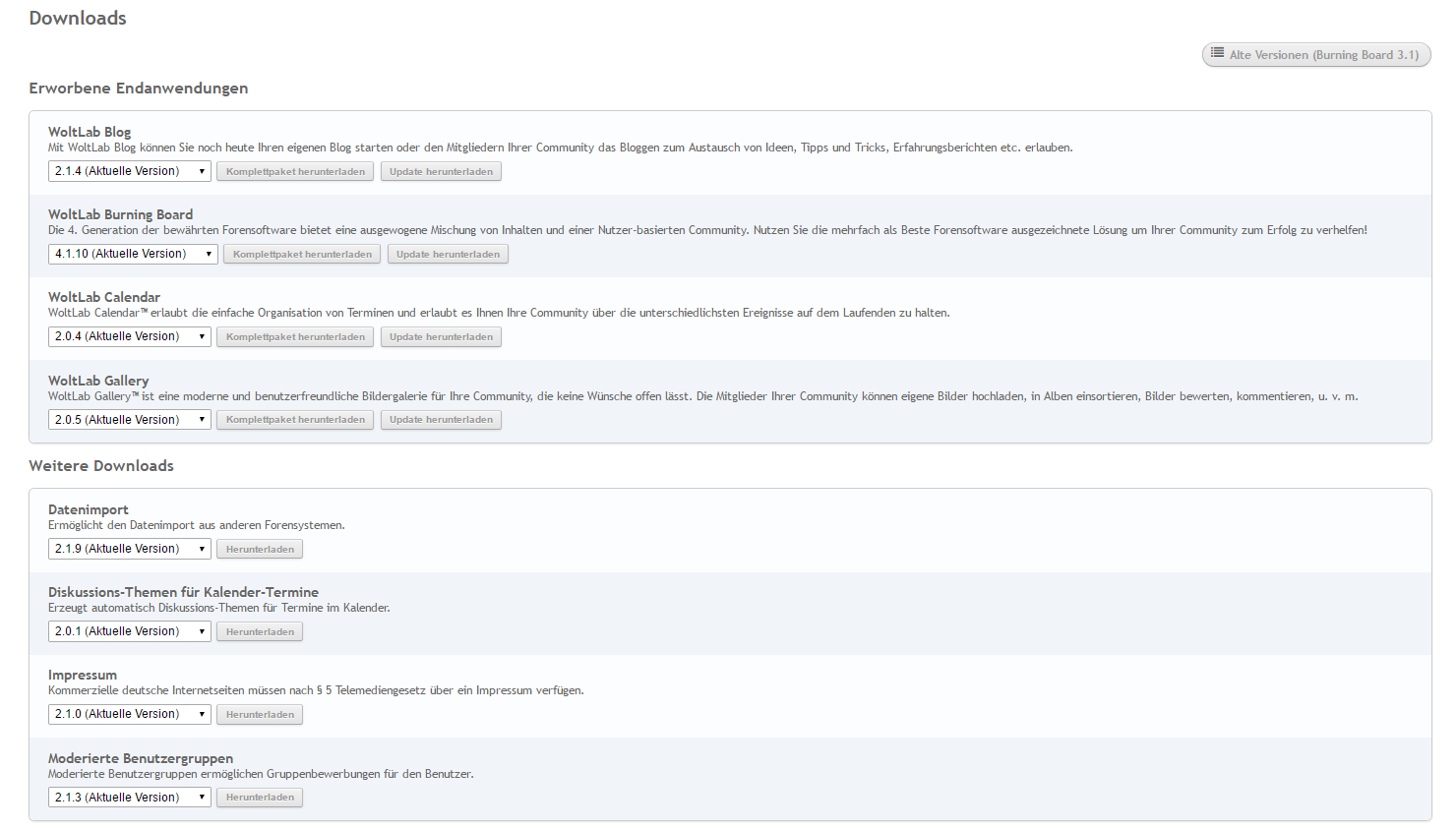Expand Impressum version dropdown
This screenshot has width=1456, height=830.
pos(130,714)
